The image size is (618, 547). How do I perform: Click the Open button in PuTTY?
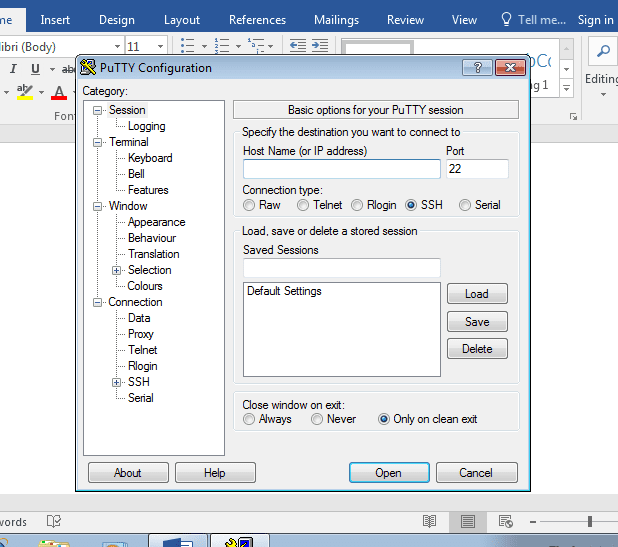point(389,473)
